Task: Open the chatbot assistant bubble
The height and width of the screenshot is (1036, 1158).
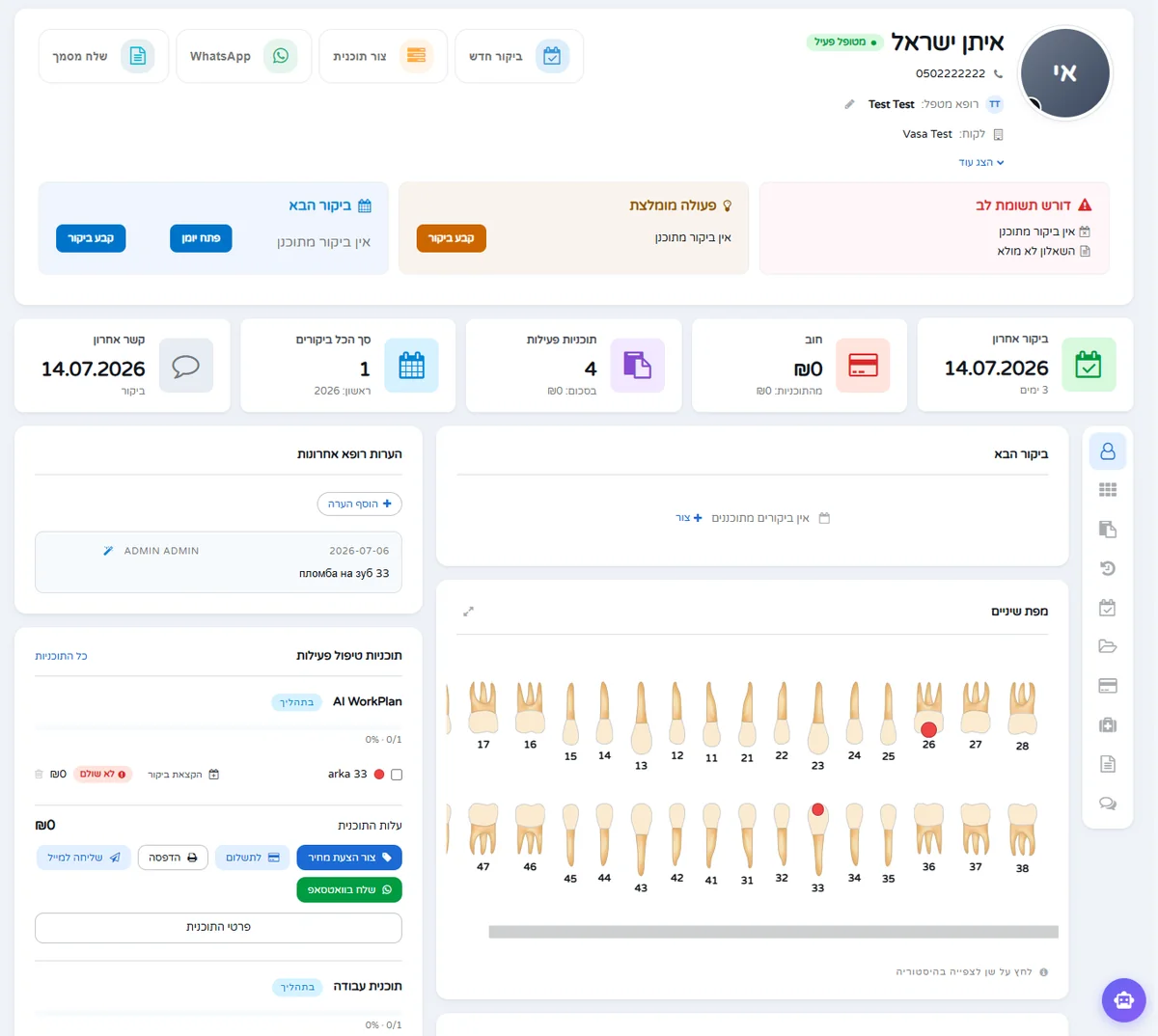Action: [x=1123, y=1000]
